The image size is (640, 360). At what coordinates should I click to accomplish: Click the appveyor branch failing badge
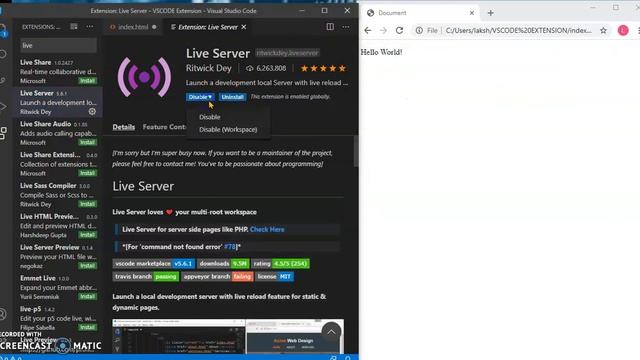pyautogui.click(x=217, y=277)
